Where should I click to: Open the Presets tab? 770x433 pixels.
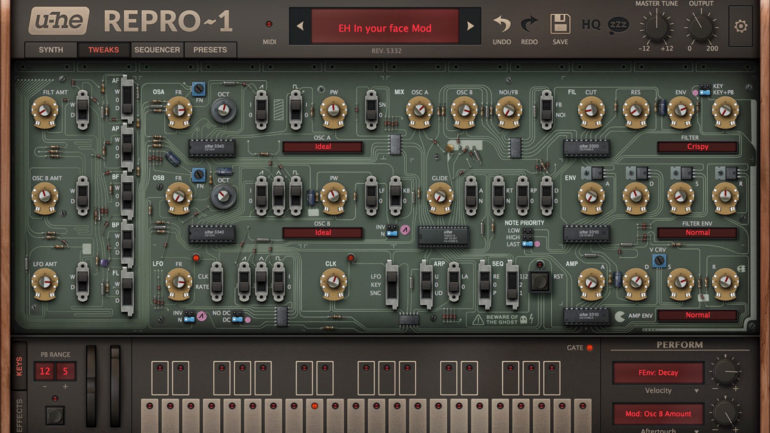[x=211, y=49]
